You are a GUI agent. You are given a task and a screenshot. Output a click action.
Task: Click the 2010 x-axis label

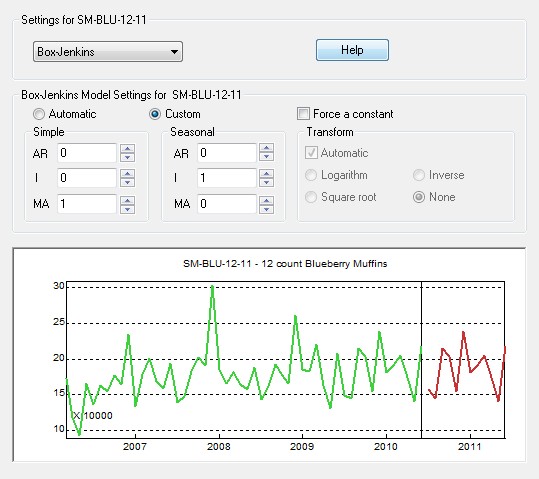click(x=386, y=446)
